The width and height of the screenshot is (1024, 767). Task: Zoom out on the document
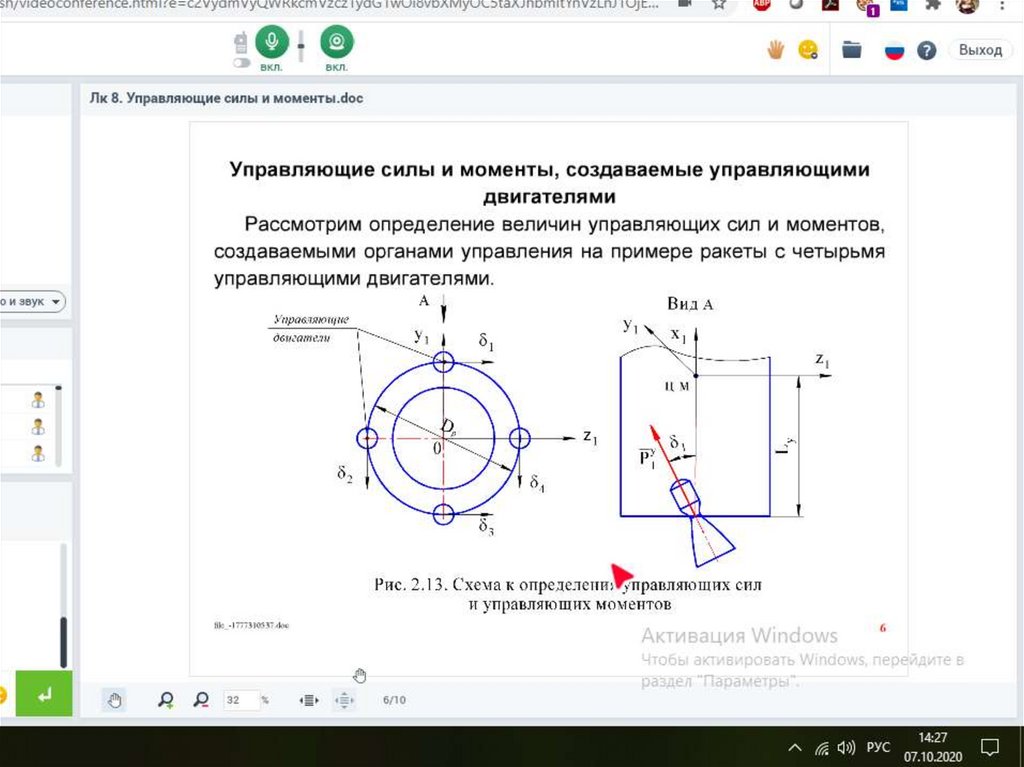click(201, 700)
